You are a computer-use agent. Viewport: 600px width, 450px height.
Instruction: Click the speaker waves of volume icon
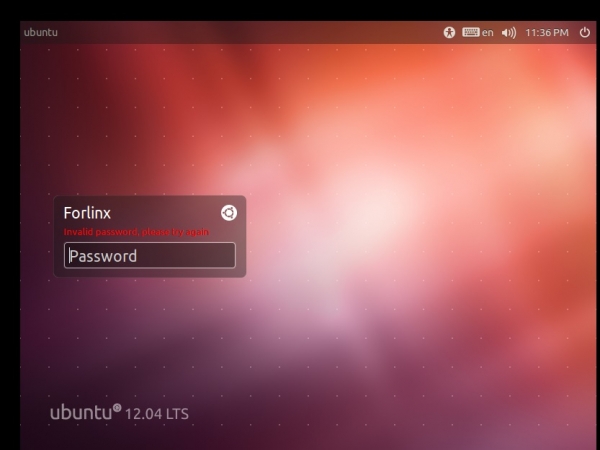512,32
